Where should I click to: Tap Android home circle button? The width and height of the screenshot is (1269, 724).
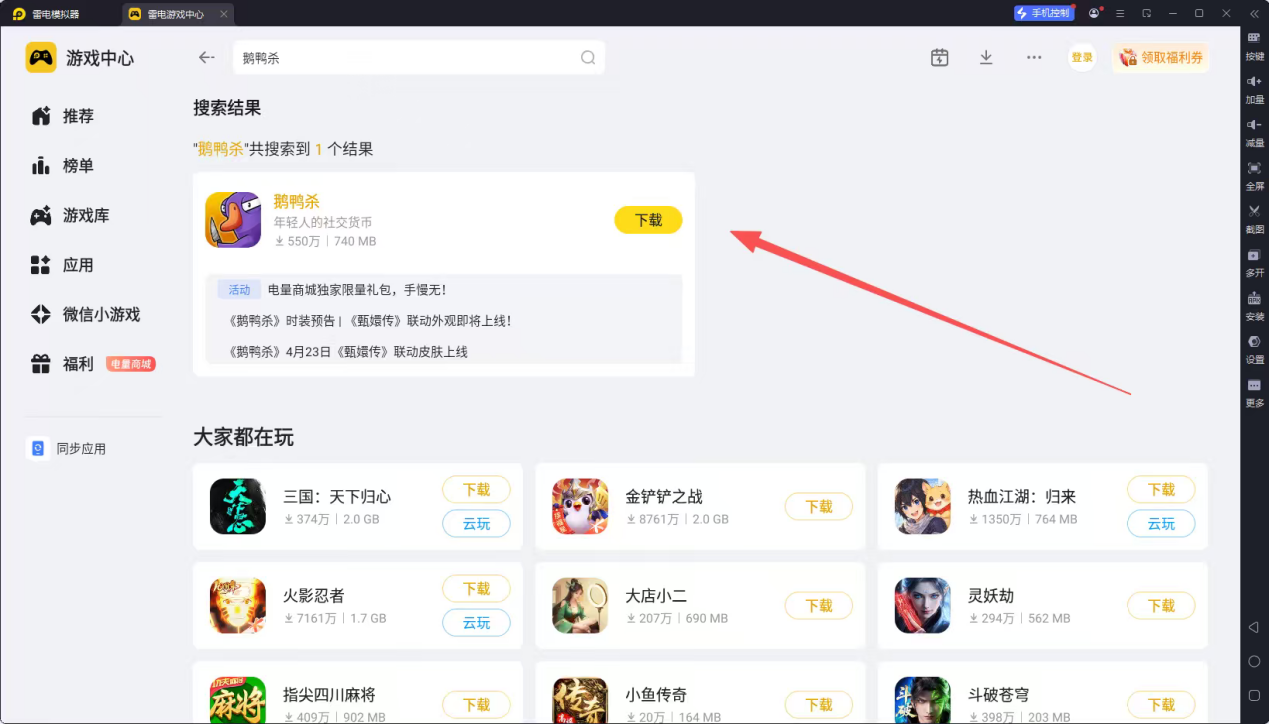pyautogui.click(x=1254, y=661)
